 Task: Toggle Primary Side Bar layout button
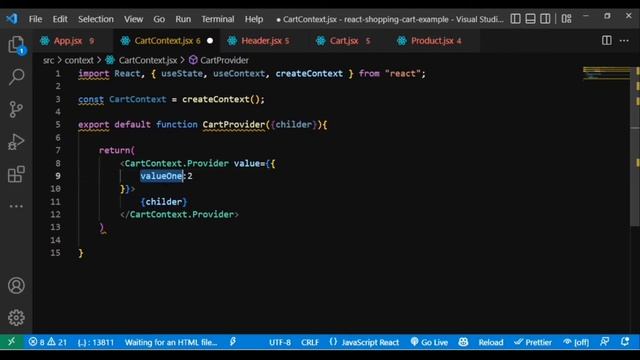[x=516, y=19]
